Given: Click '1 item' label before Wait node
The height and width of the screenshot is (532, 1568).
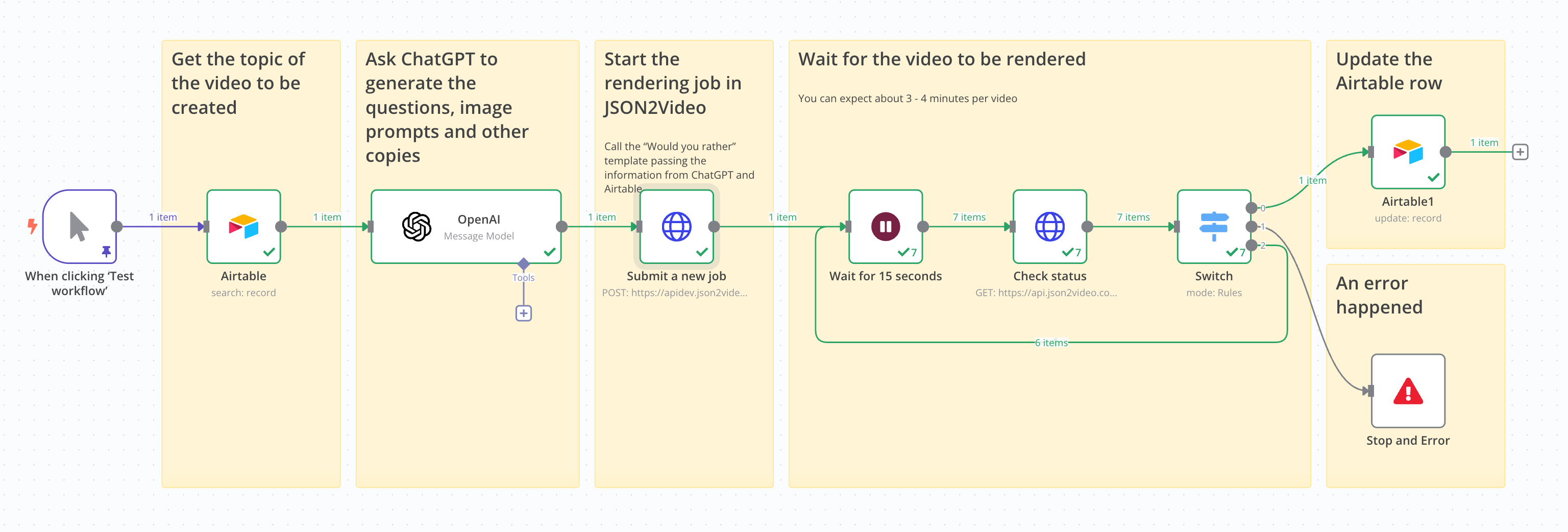Looking at the screenshot, I should click(782, 217).
